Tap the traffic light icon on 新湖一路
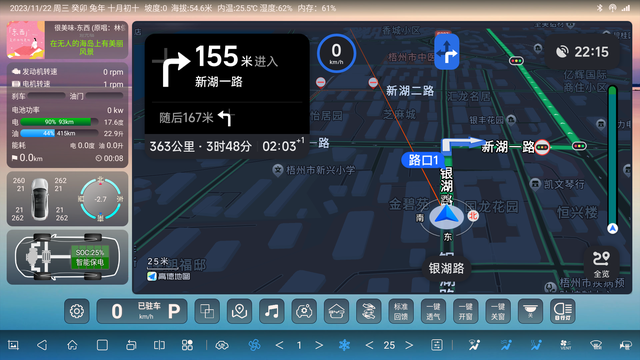Screen dimensions: 640x360 pos(542,147)
